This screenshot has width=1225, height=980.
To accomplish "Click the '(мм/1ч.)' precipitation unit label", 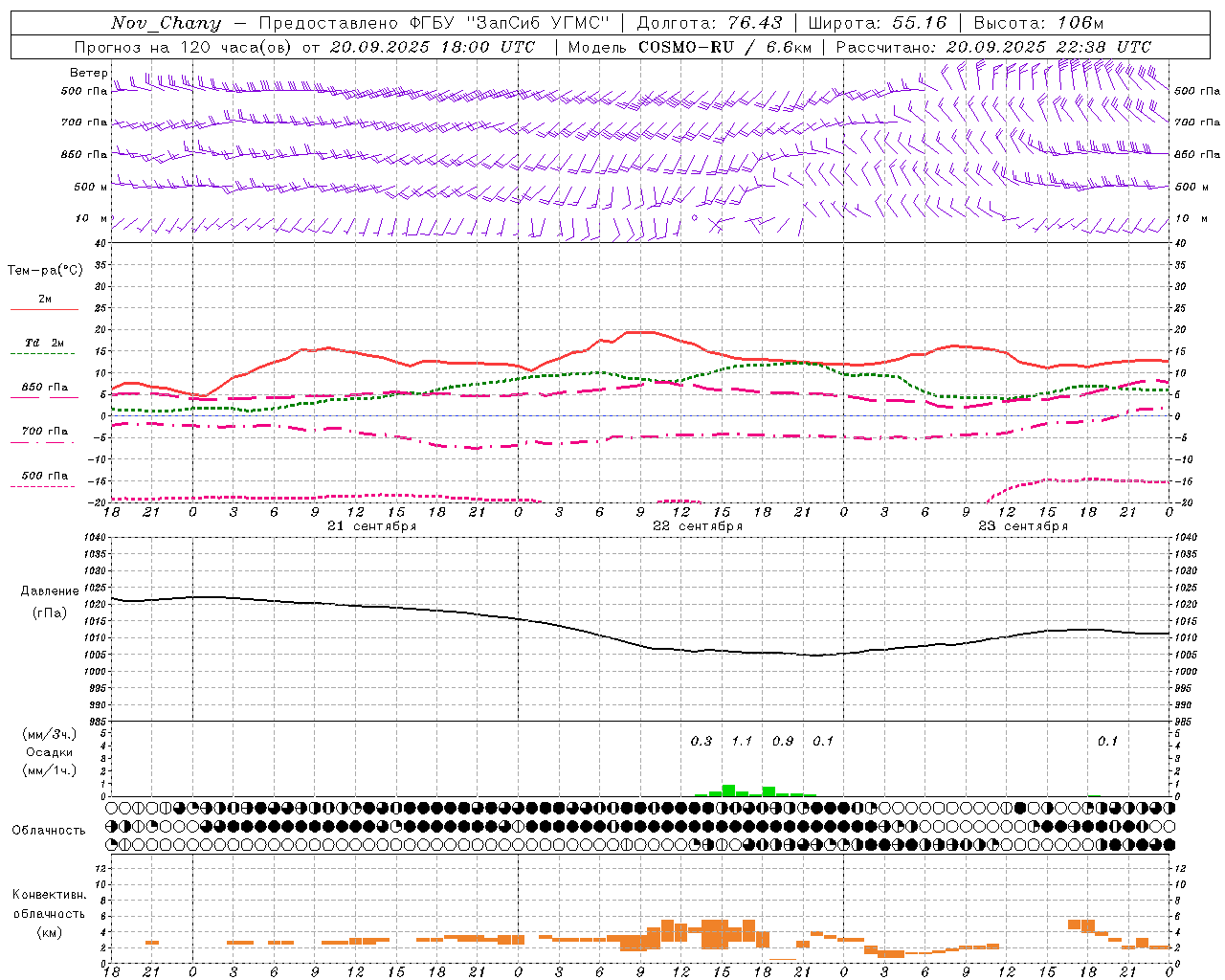I will click(x=50, y=770).
